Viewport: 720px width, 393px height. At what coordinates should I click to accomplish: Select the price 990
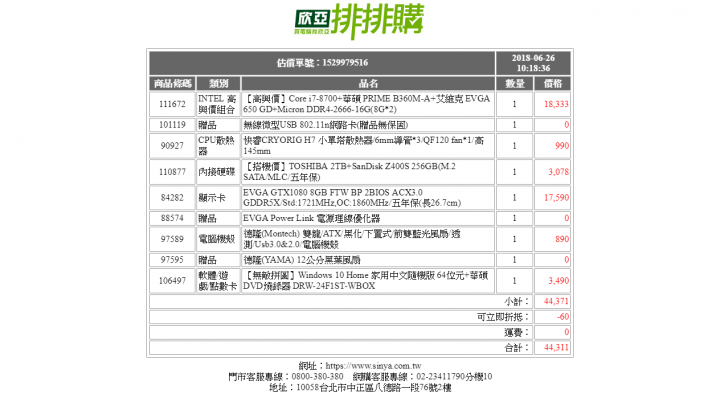click(x=562, y=146)
